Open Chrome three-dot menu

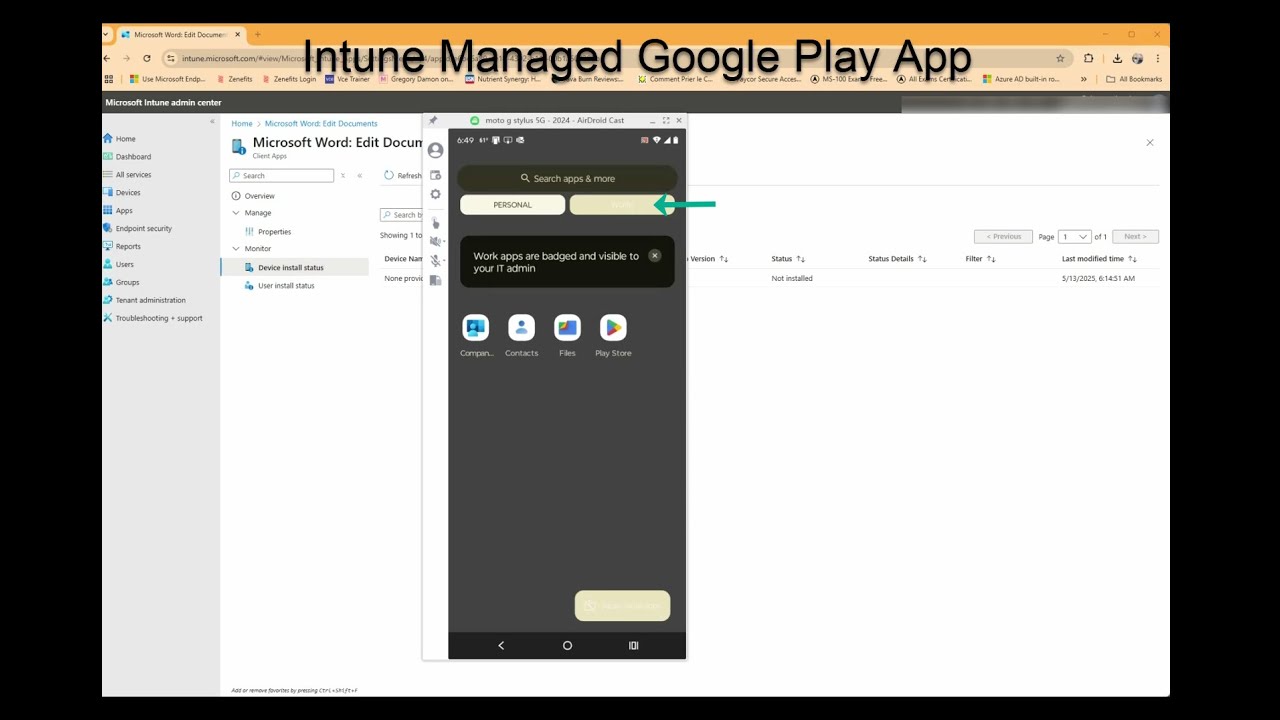[1158, 58]
